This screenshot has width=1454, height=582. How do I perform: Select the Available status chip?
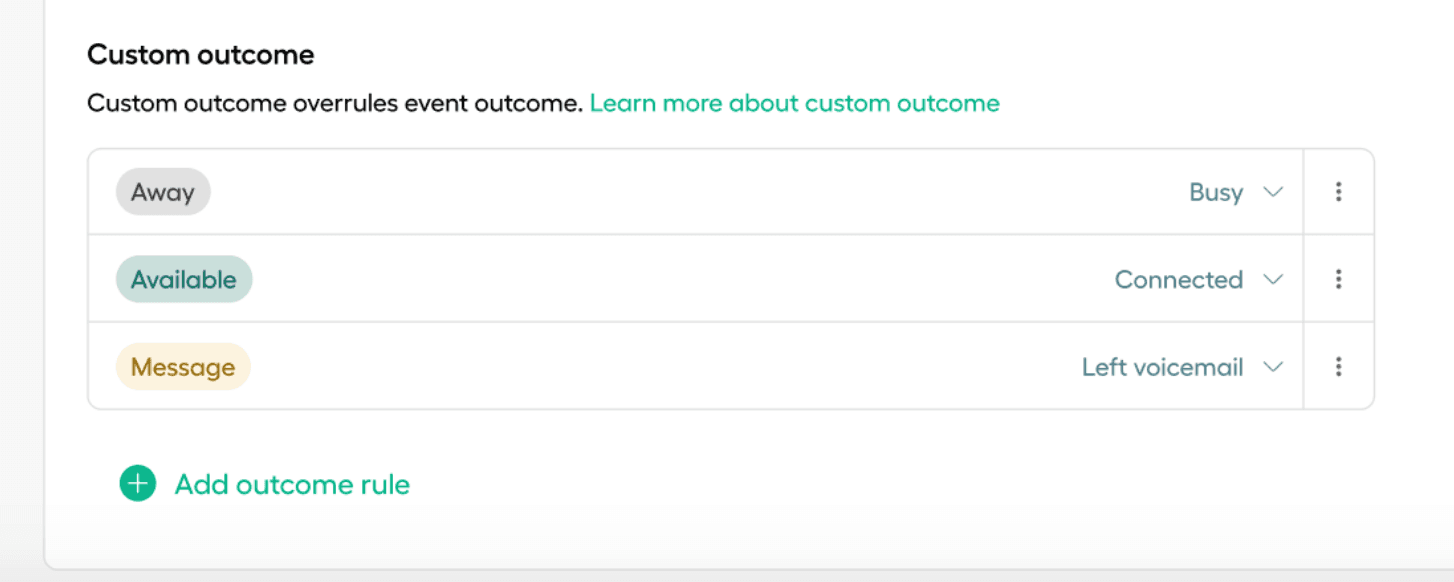pyautogui.click(x=184, y=279)
